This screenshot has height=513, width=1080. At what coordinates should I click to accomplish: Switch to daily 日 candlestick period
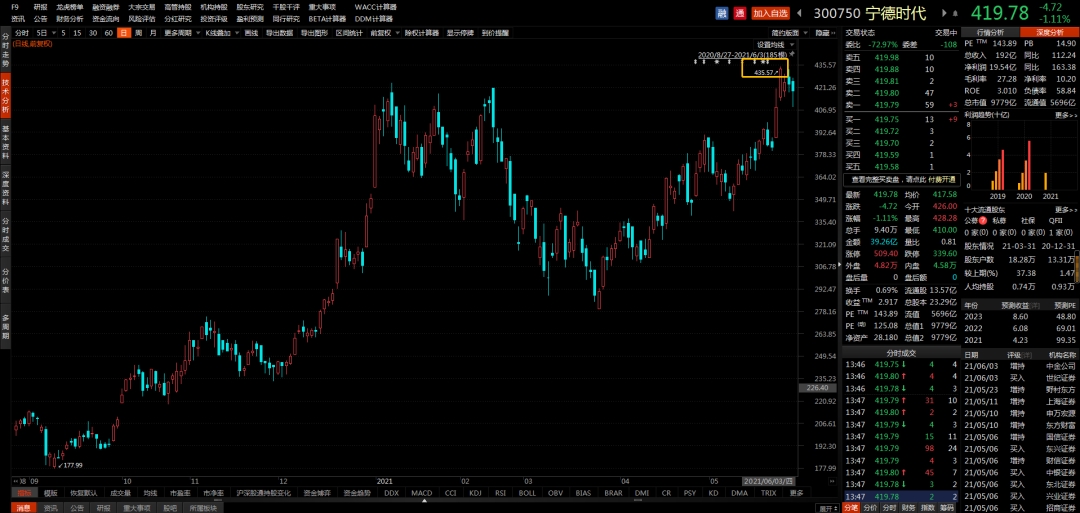click(x=123, y=32)
